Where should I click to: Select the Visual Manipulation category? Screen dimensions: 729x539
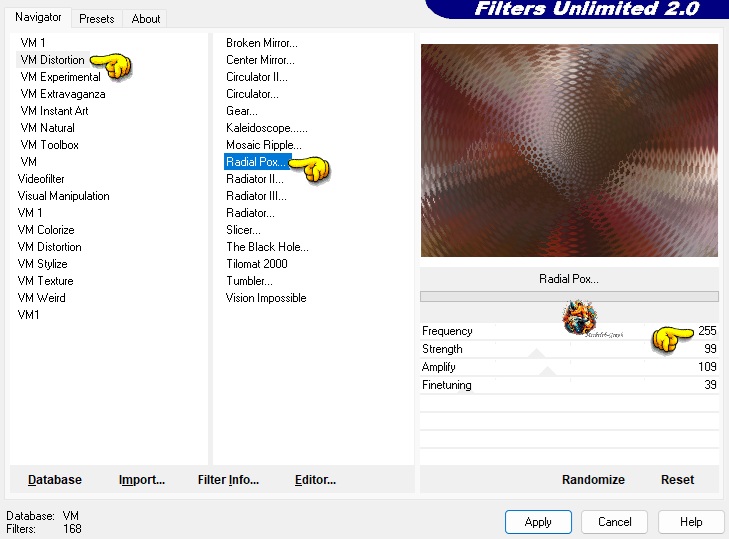point(63,196)
